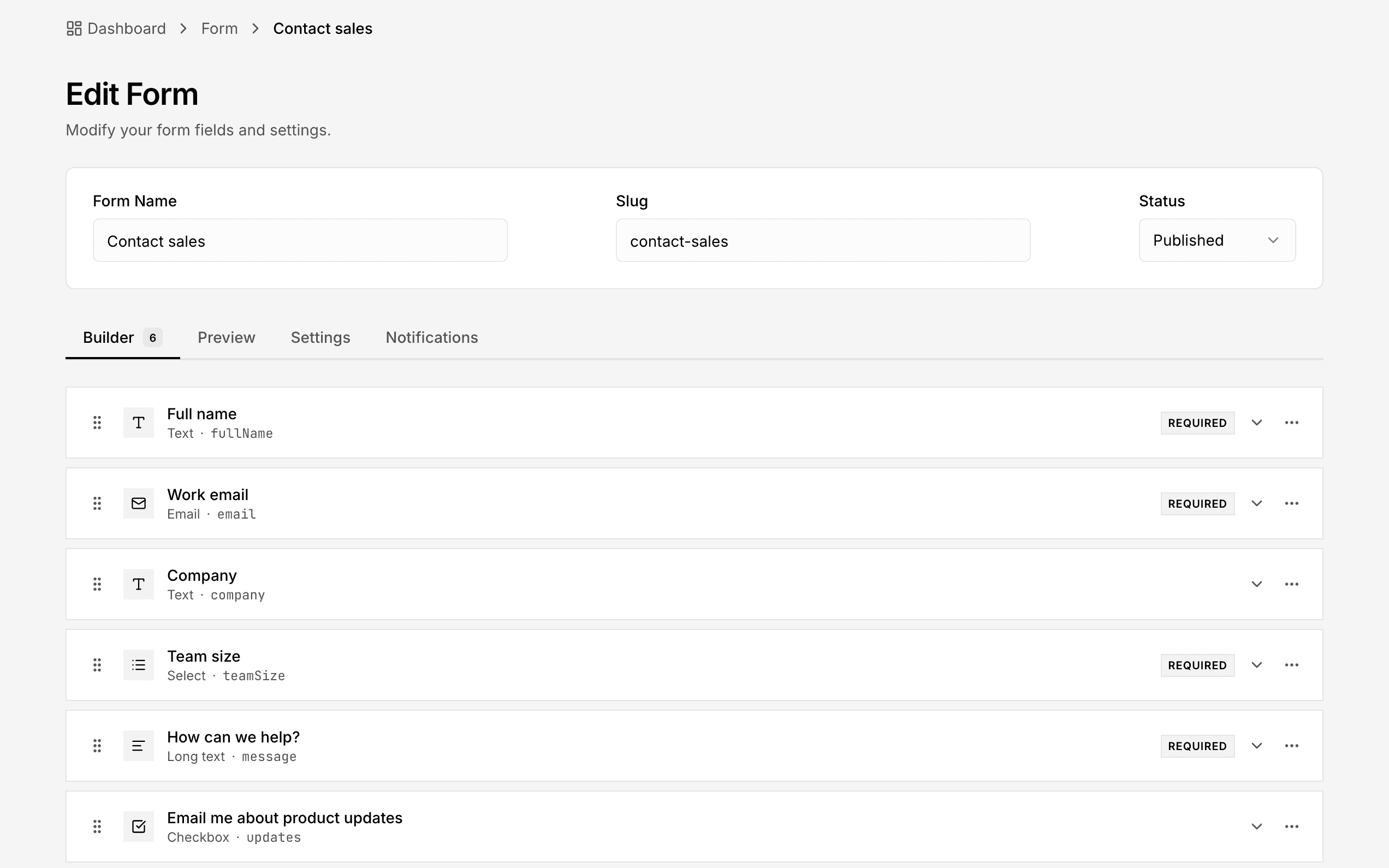
Task: Click REQUIRED badge on How can we help?
Action: pos(1197,746)
